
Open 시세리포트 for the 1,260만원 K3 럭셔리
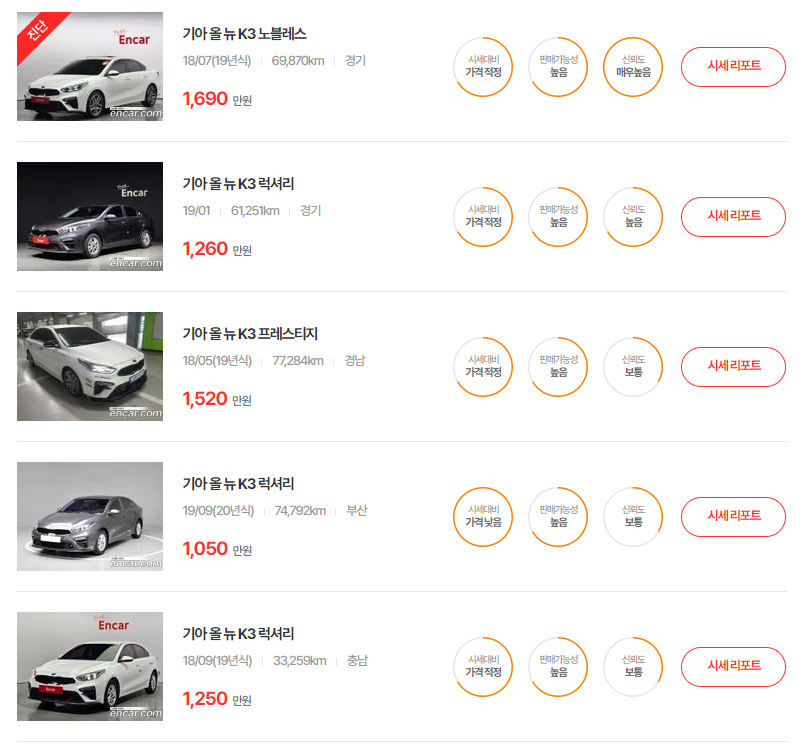[733, 217]
